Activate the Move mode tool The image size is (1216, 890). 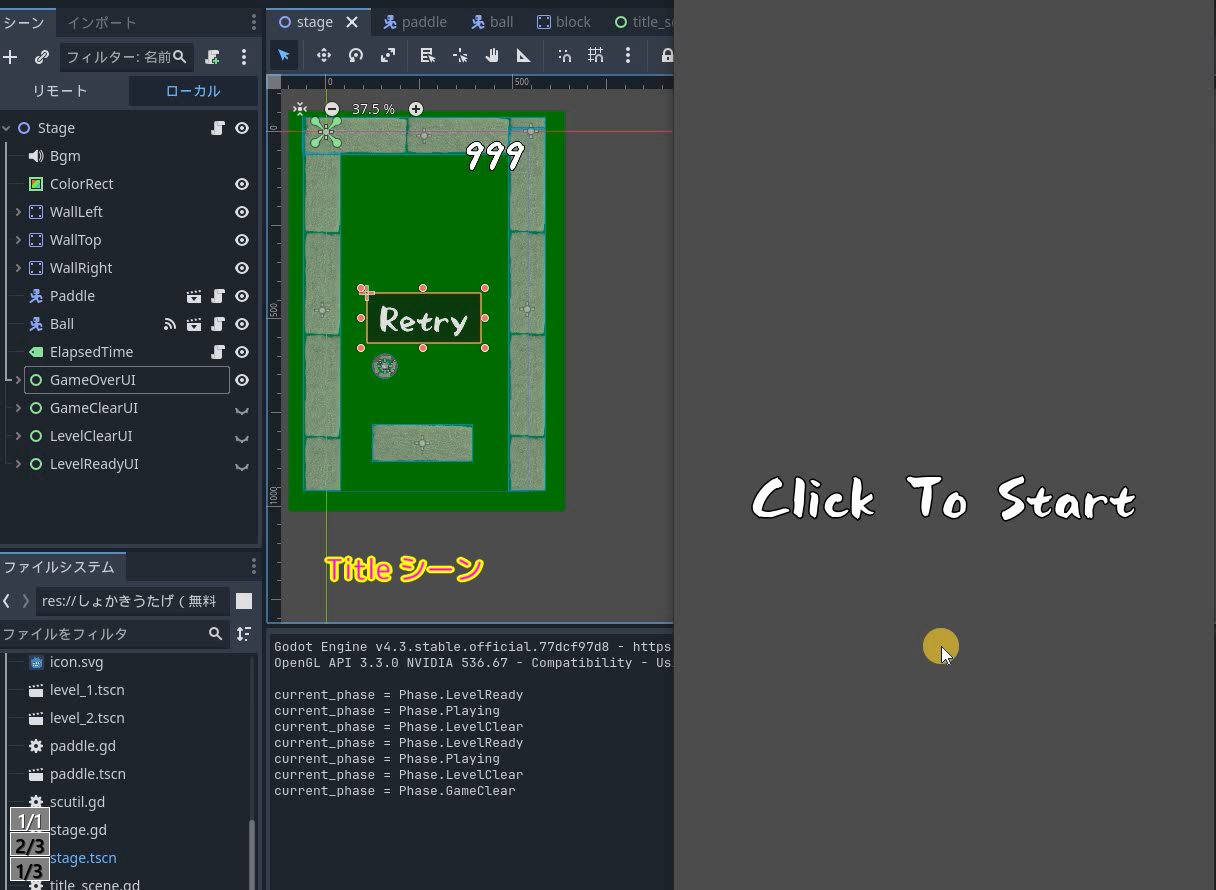tap(324, 55)
